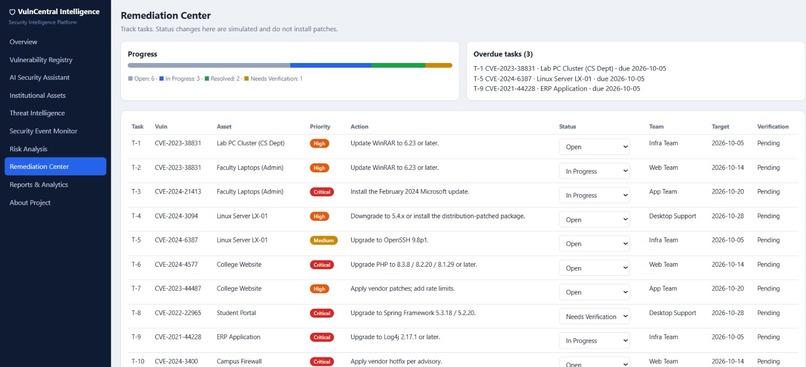
Task: Click overdue task T-1 CVE-2023-38831 entry
Action: click(570, 68)
